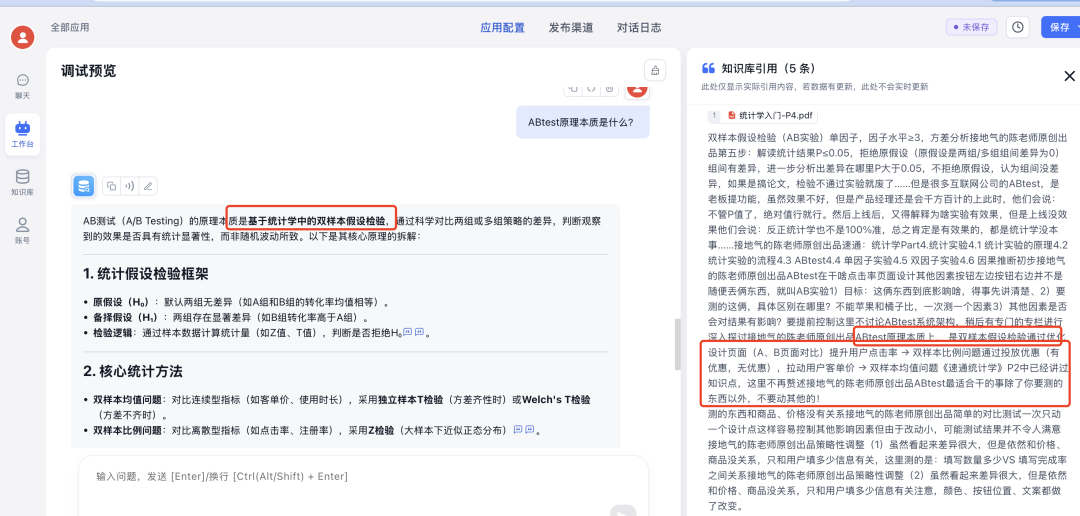This screenshot has height=516, width=1080.
Task: Click the 1. 统计假设检验框架 heading
Action: tap(145, 274)
